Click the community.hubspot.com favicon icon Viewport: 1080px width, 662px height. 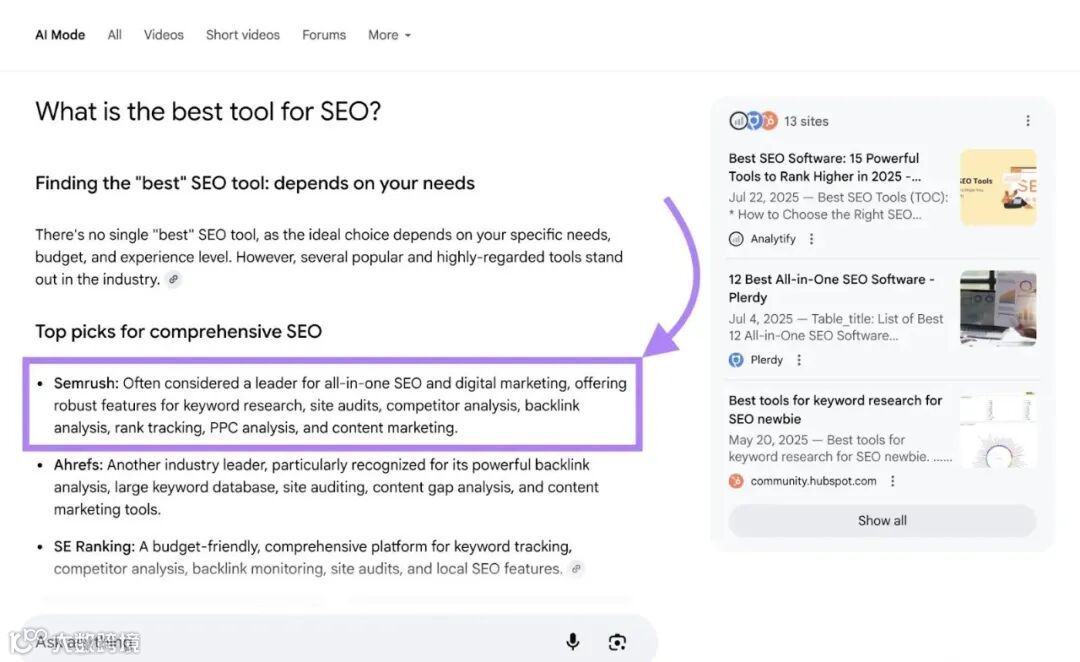point(736,481)
